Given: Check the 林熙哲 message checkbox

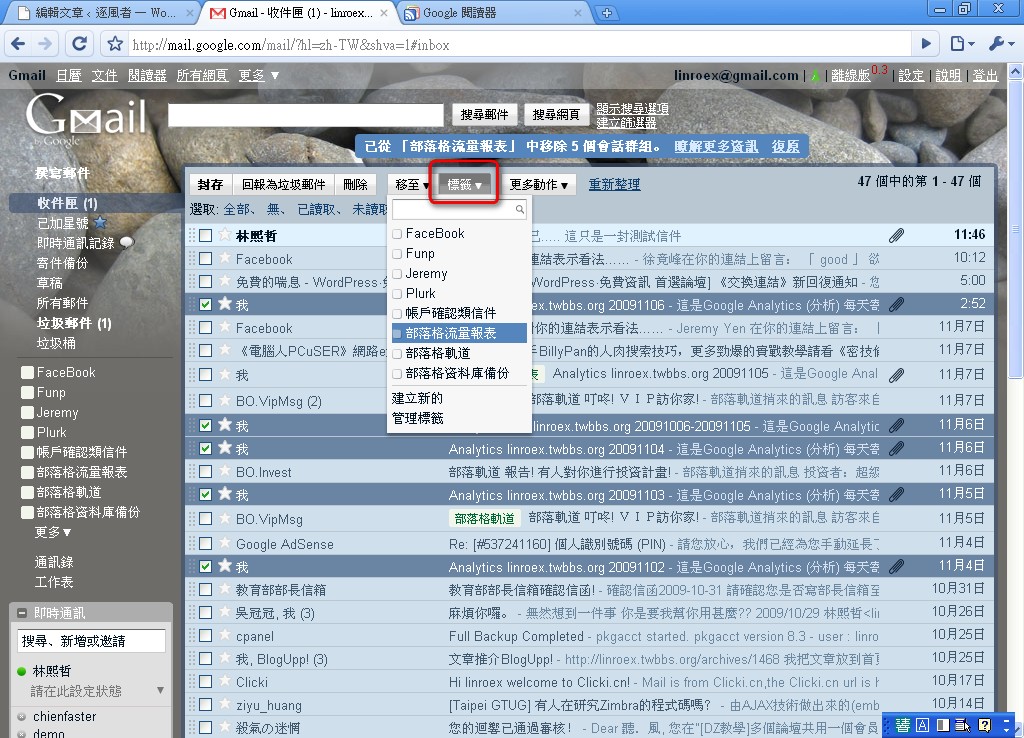Looking at the screenshot, I should 206,235.
